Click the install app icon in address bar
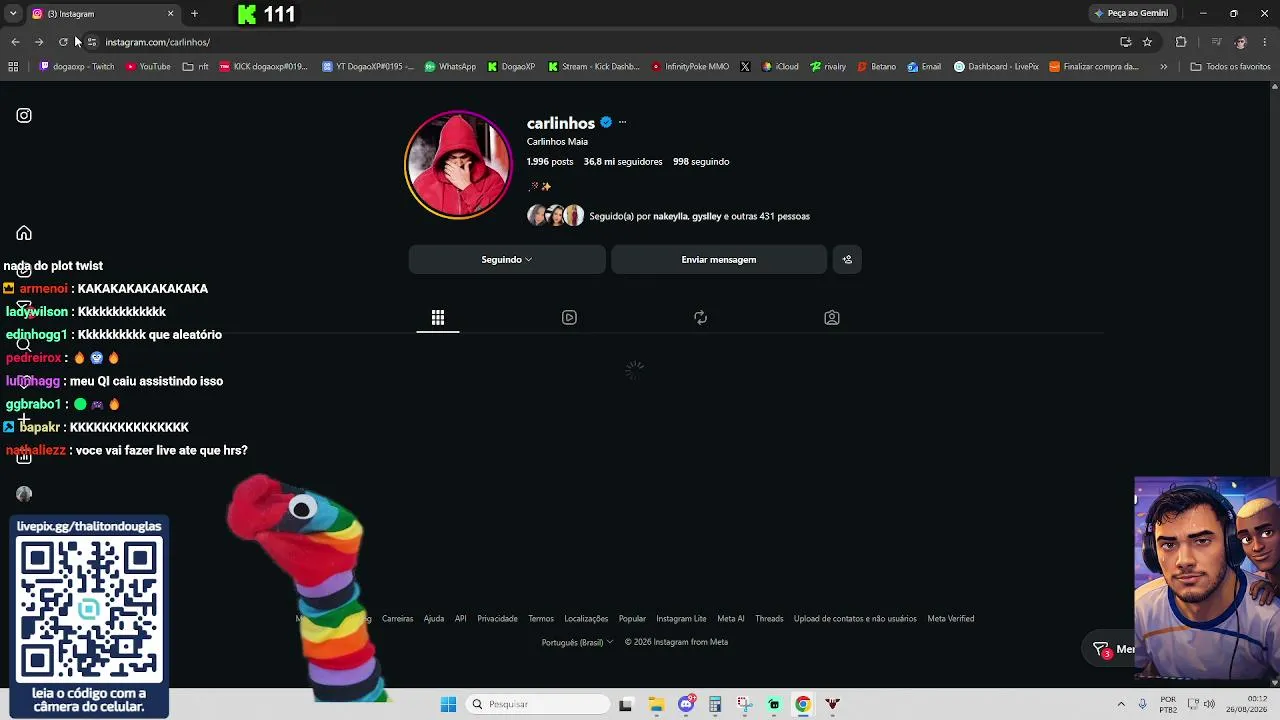This screenshot has width=1280, height=720. point(1126,42)
